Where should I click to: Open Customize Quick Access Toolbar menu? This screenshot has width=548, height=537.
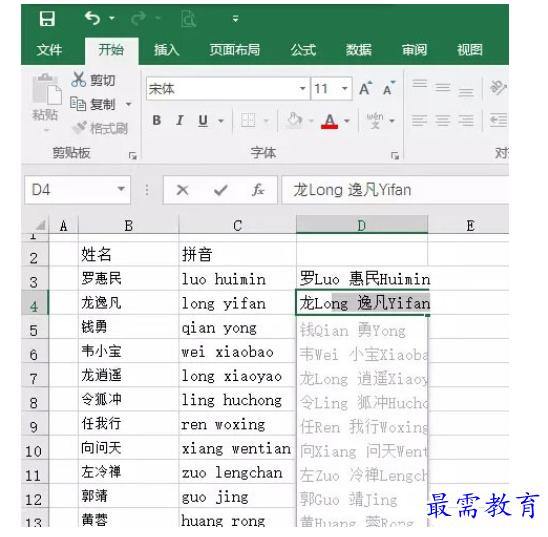pos(236,19)
